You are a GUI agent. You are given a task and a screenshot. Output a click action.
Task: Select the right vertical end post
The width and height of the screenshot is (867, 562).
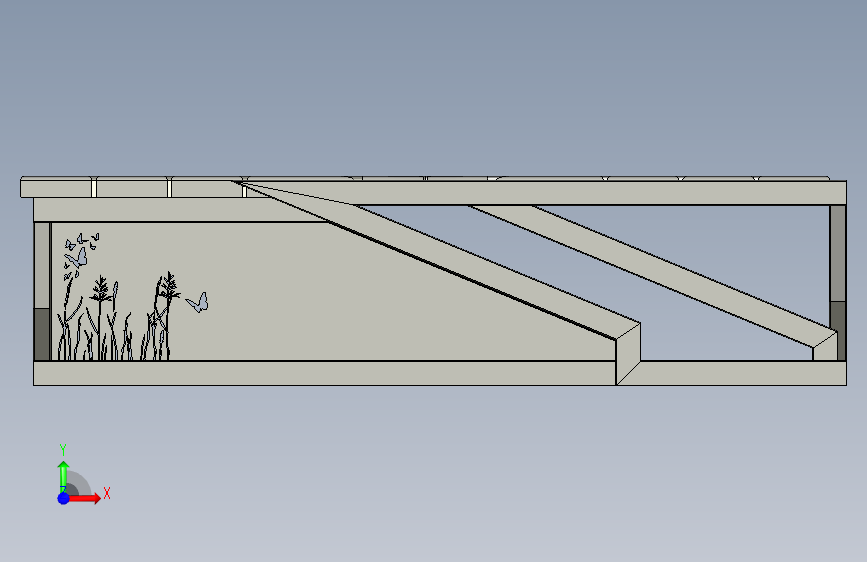(838, 282)
